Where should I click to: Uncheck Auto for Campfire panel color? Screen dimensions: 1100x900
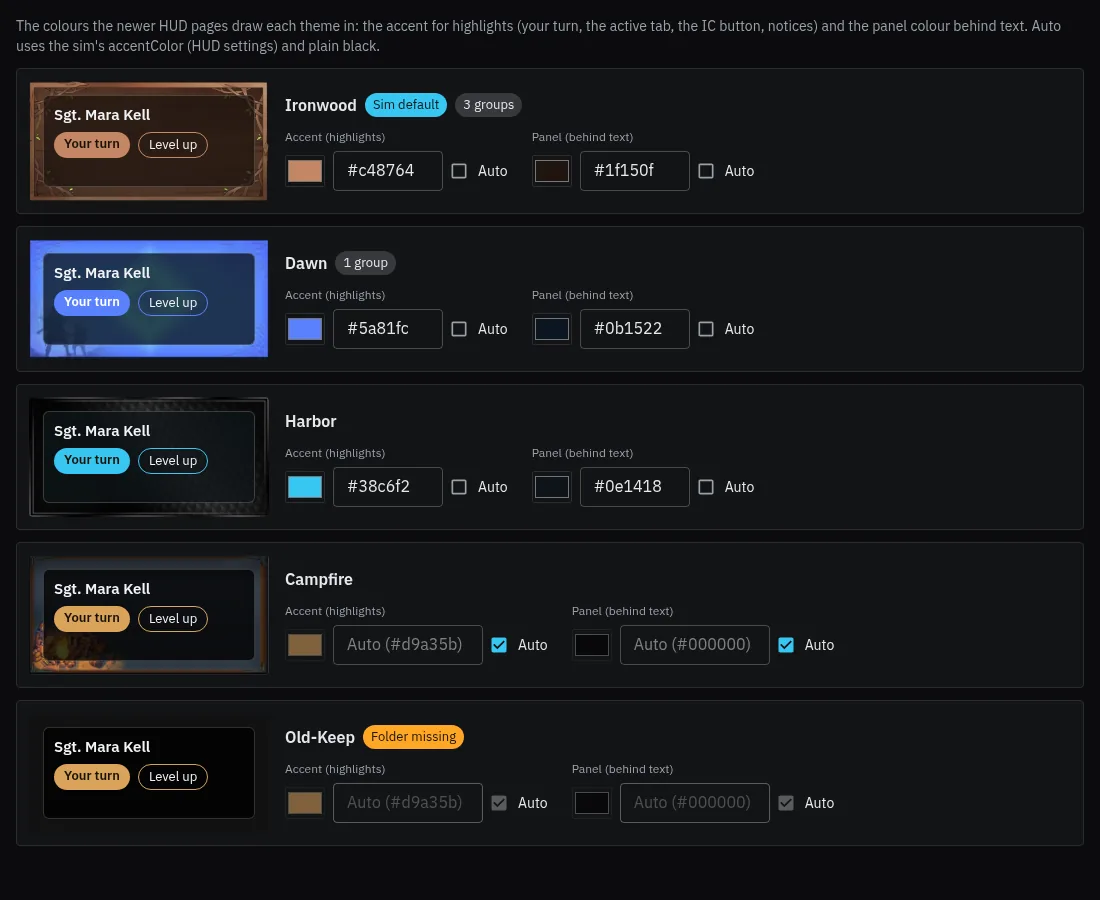pyautogui.click(x=786, y=645)
